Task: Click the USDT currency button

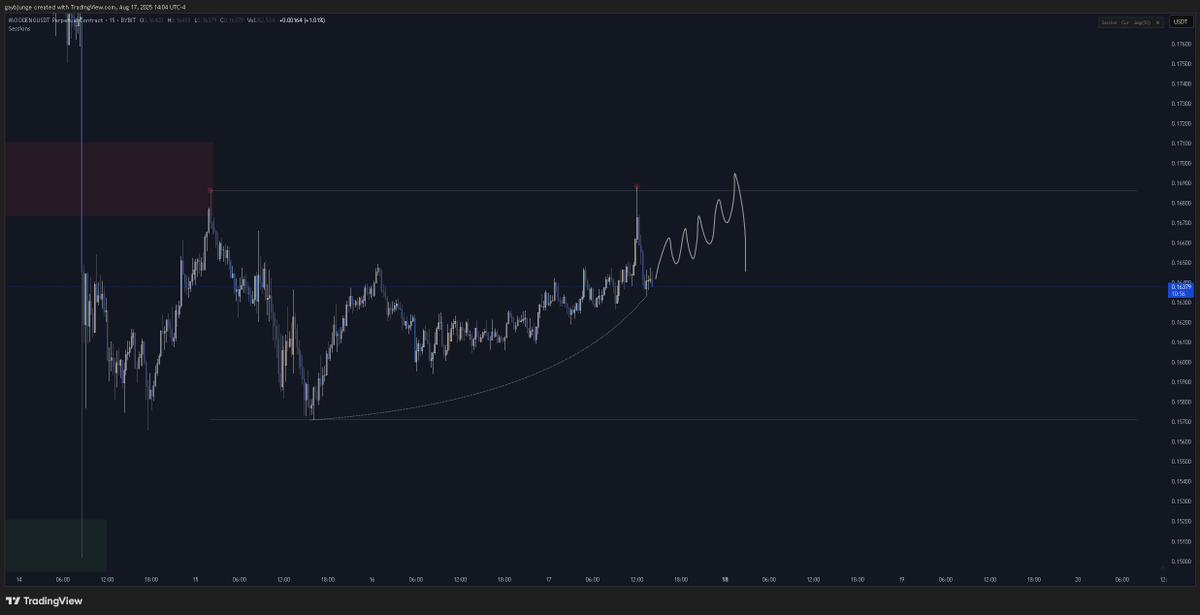Action: 1181,20
